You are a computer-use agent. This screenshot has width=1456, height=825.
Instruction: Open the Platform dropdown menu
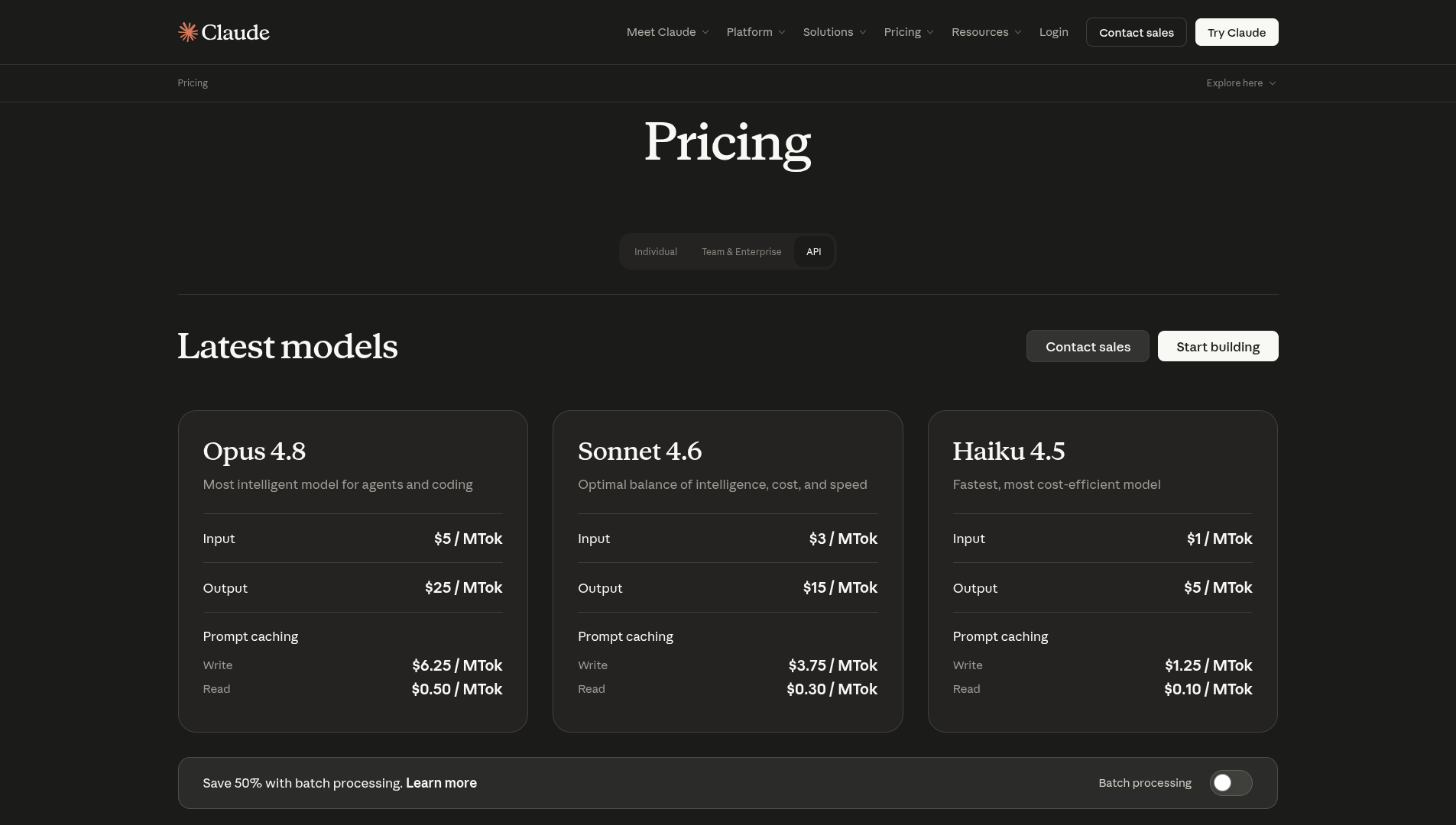[x=756, y=32]
